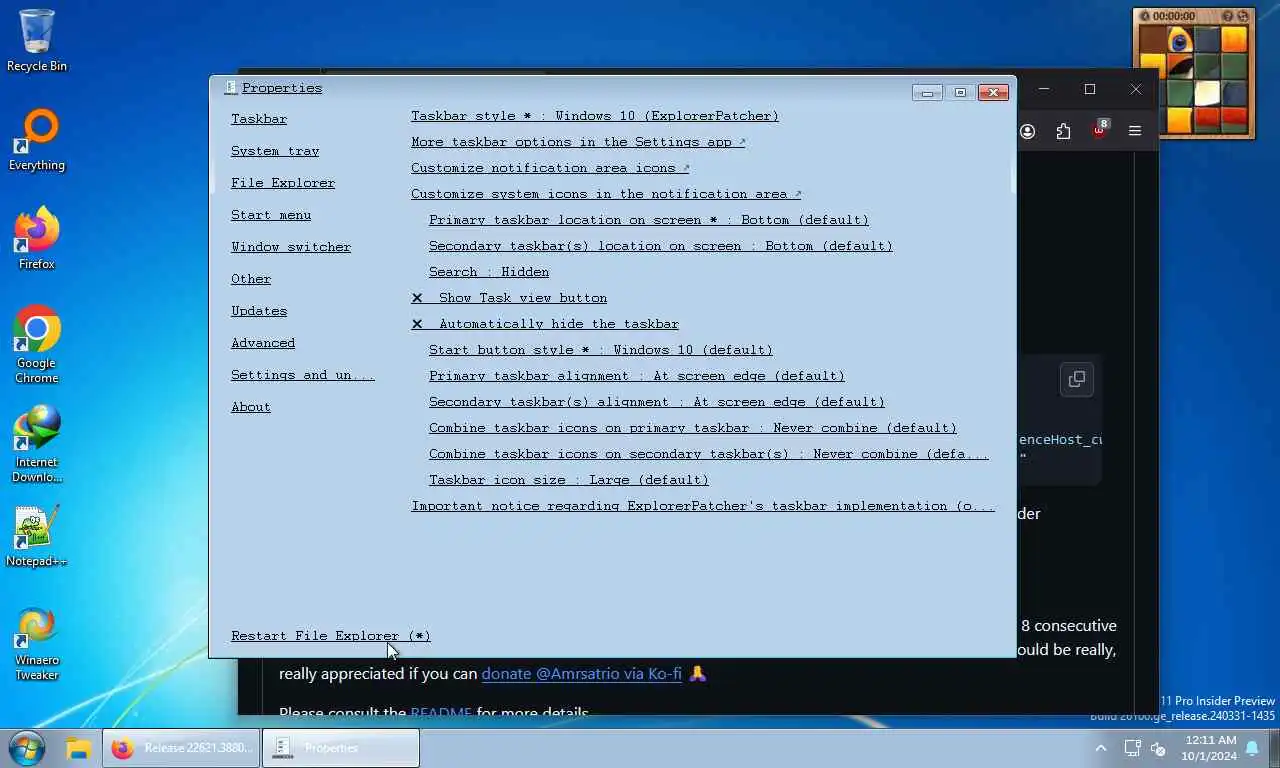
Task: Open Firefox Extensions puzzle icon
Action: click(x=1063, y=131)
